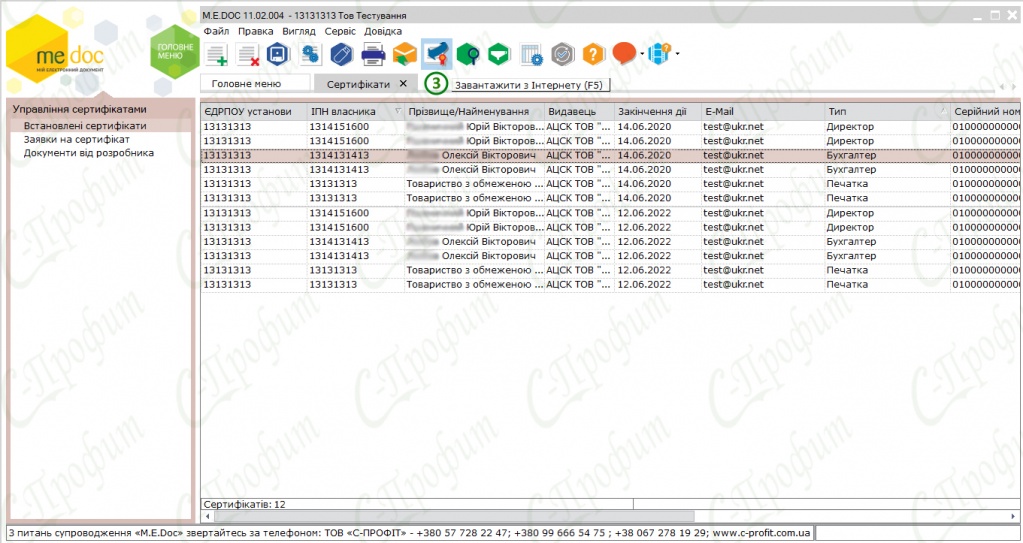The image size is (1023, 543).
Task: Open the Вигляд menu
Action: pos(299,31)
